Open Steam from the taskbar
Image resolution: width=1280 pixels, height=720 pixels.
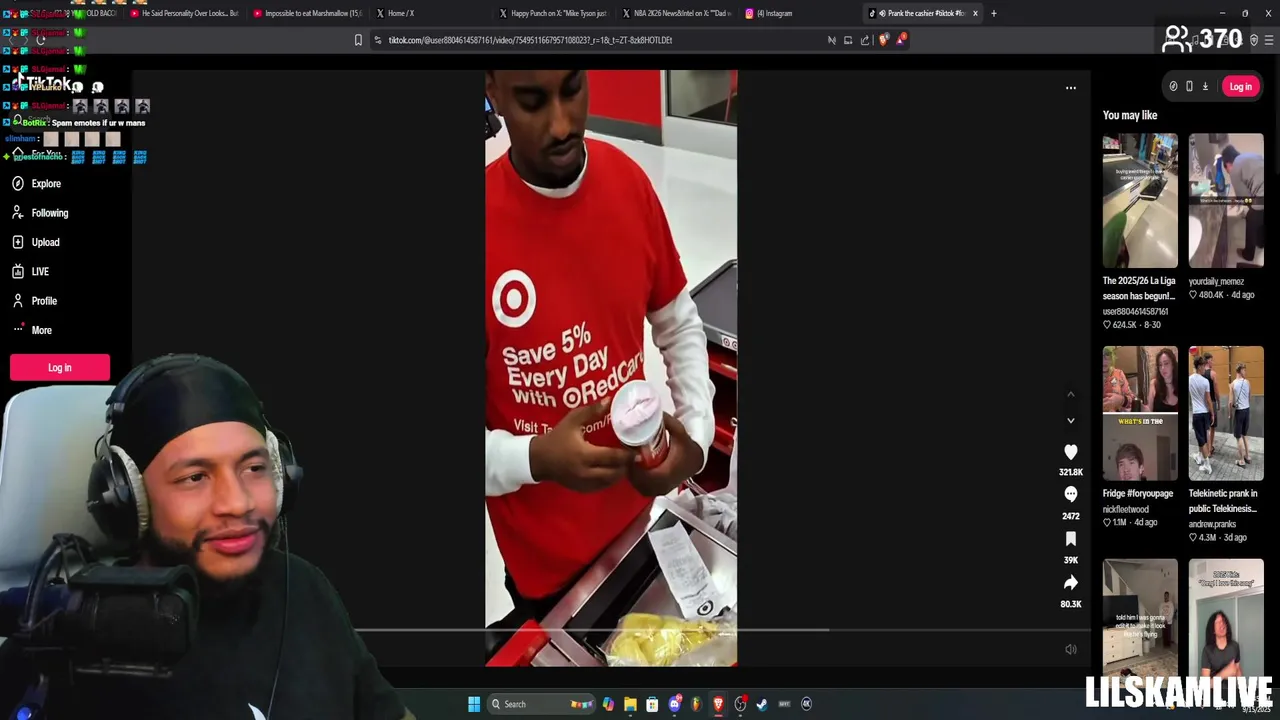pyautogui.click(x=762, y=704)
